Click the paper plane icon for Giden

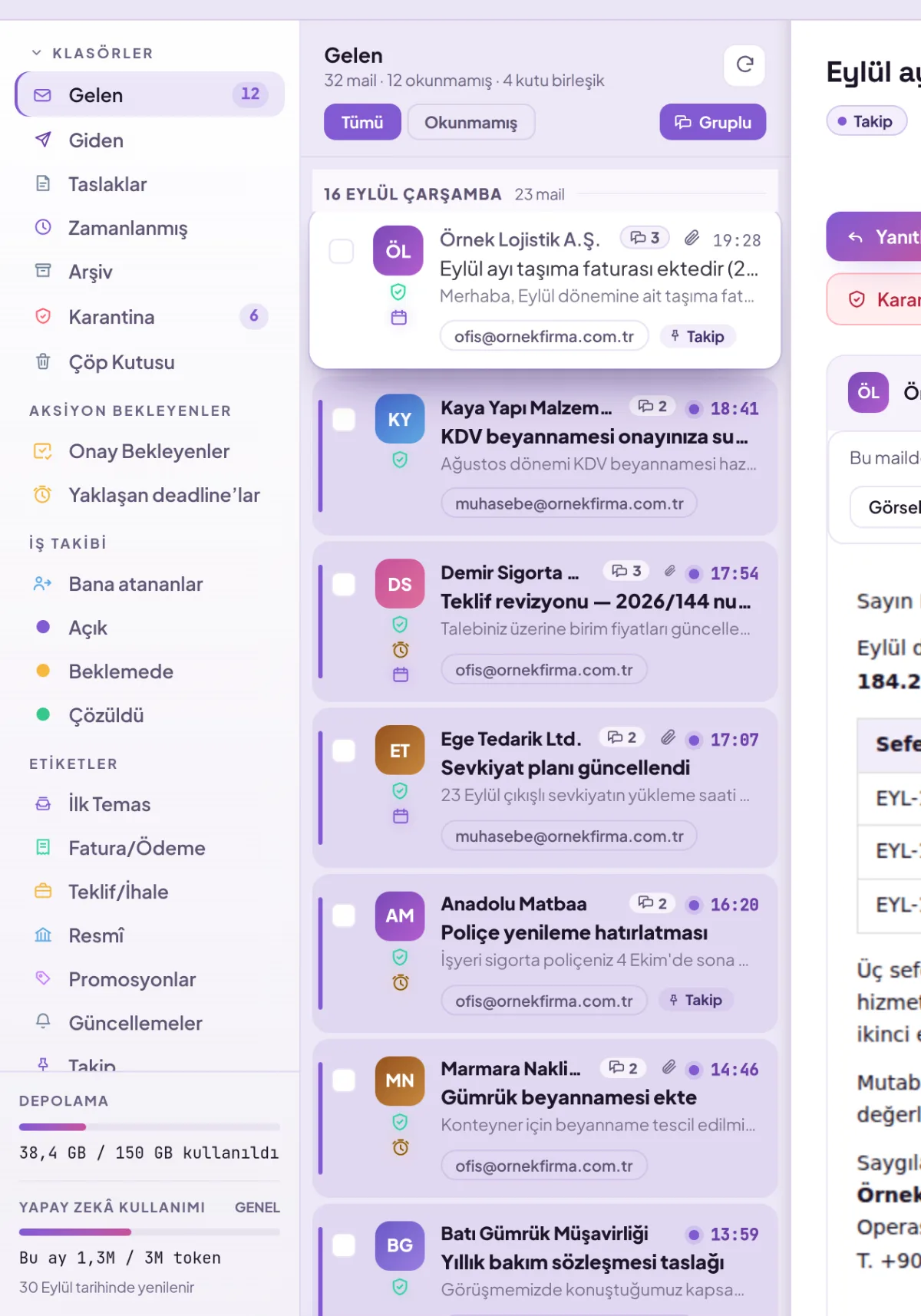click(43, 140)
